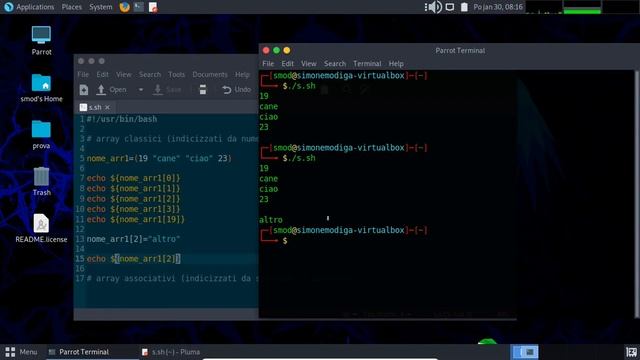Open the Applications menu in top panel
Viewport: 640px width, 360px height.
[x=29, y=7]
